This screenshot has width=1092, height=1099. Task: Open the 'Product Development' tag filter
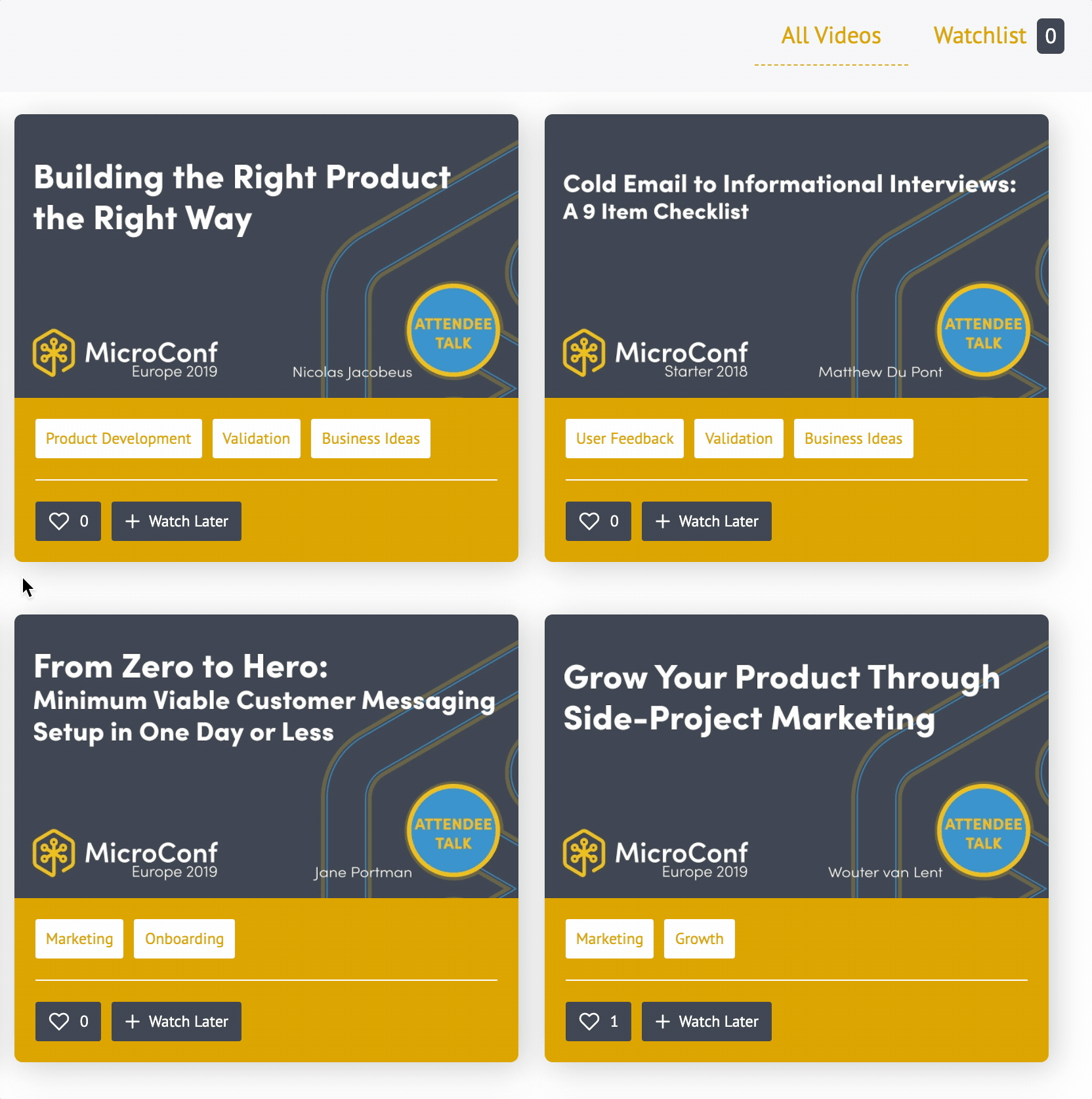pyautogui.click(x=118, y=439)
